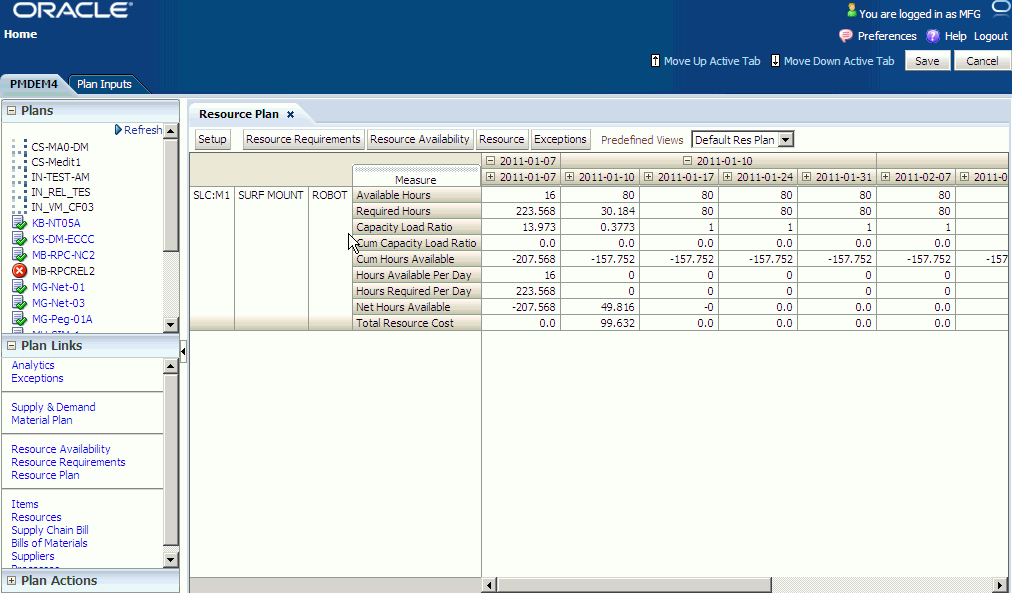
Task: Open Resource Requirements link in Plan Links
Action: tap(68, 462)
